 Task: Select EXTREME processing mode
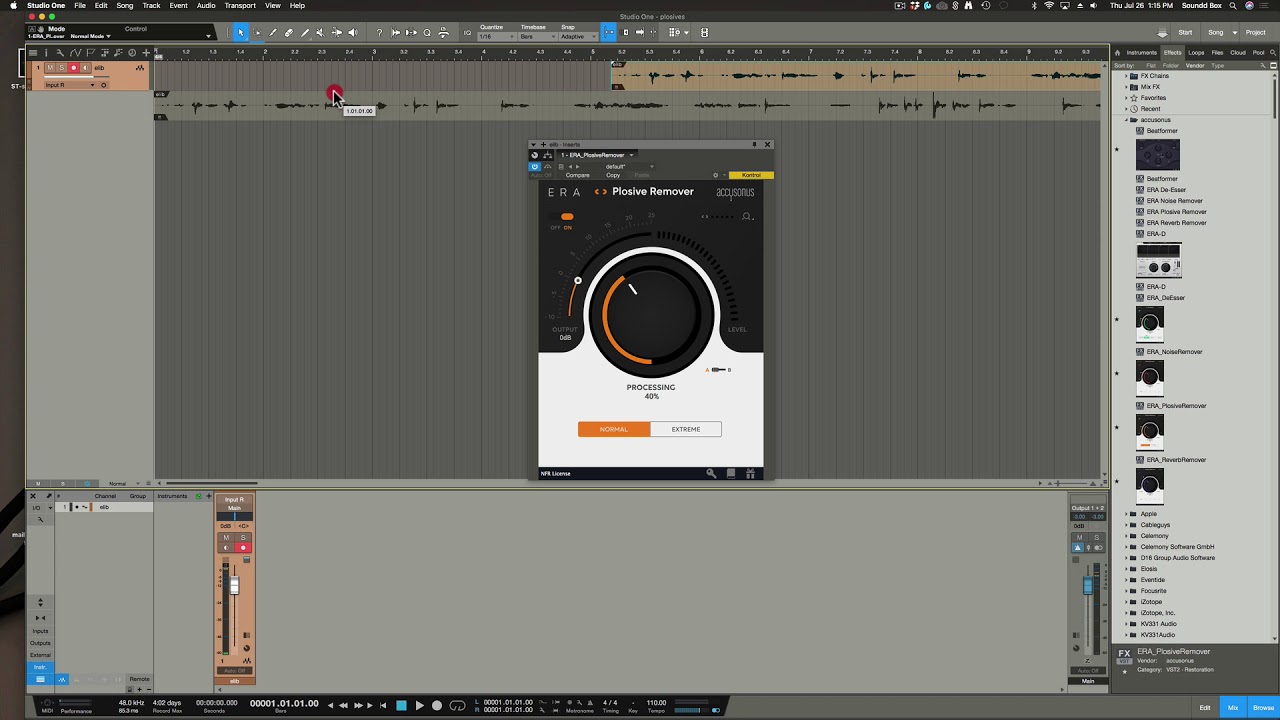(686, 429)
